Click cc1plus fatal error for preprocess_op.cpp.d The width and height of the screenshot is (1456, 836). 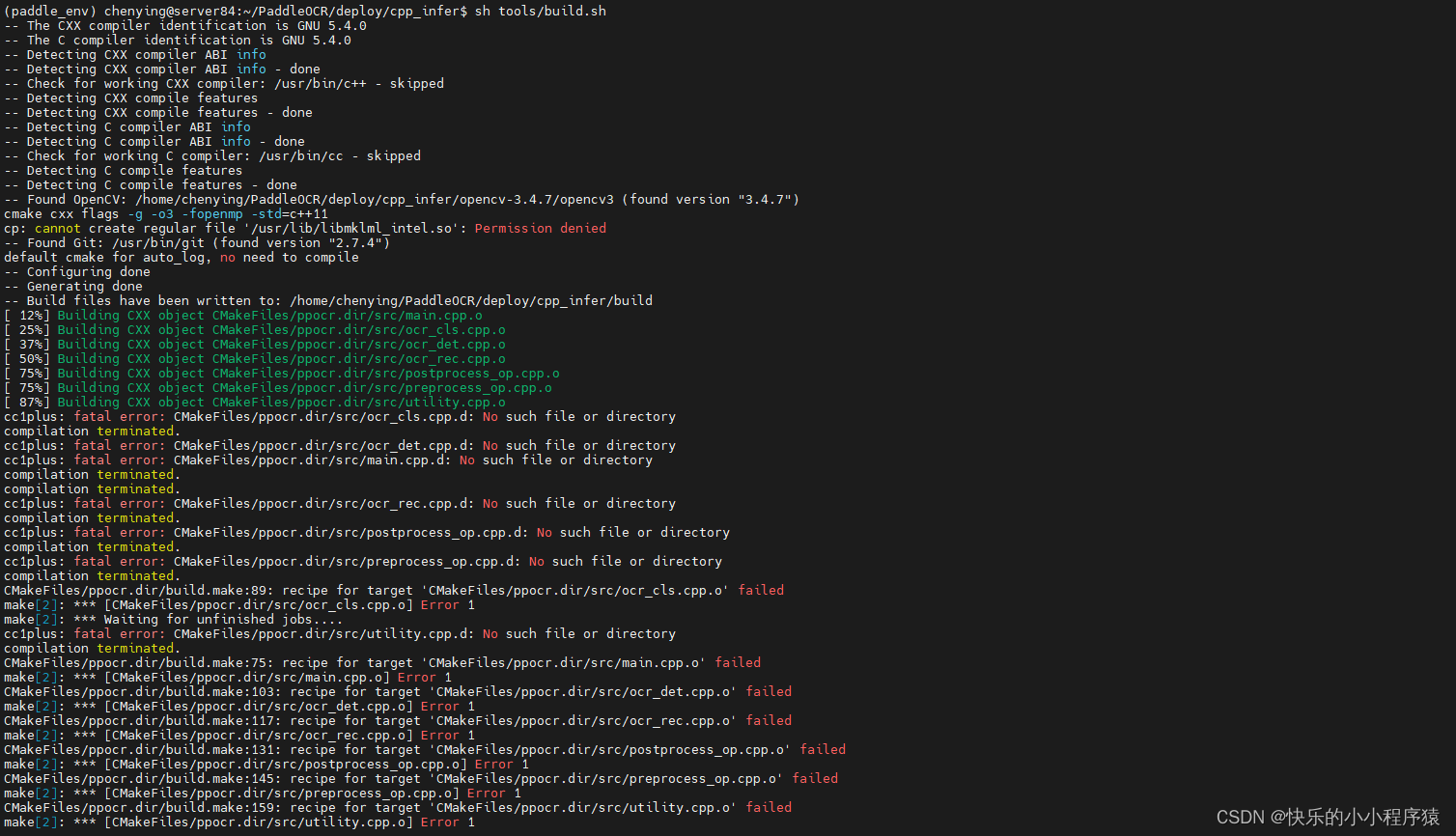tap(363, 561)
